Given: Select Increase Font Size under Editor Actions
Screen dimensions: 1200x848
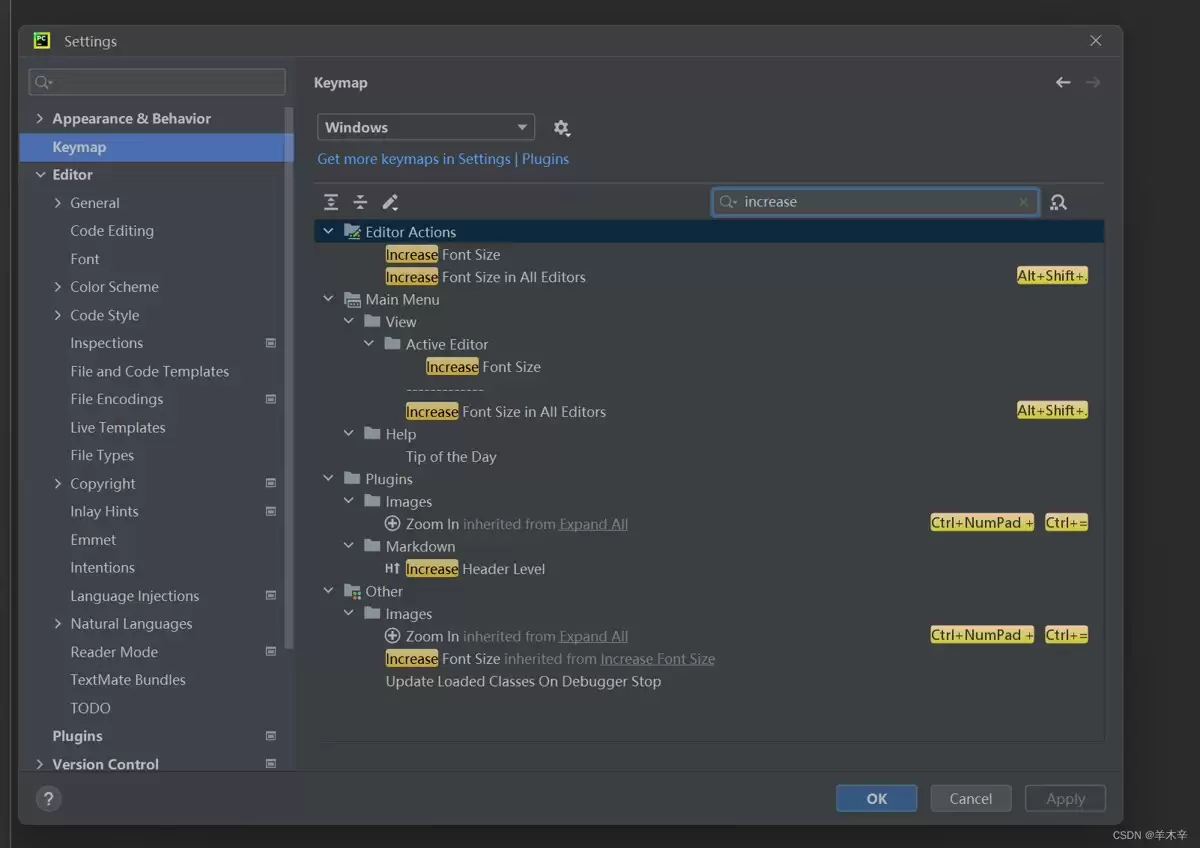Looking at the screenshot, I should pyautogui.click(x=443, y=254).
